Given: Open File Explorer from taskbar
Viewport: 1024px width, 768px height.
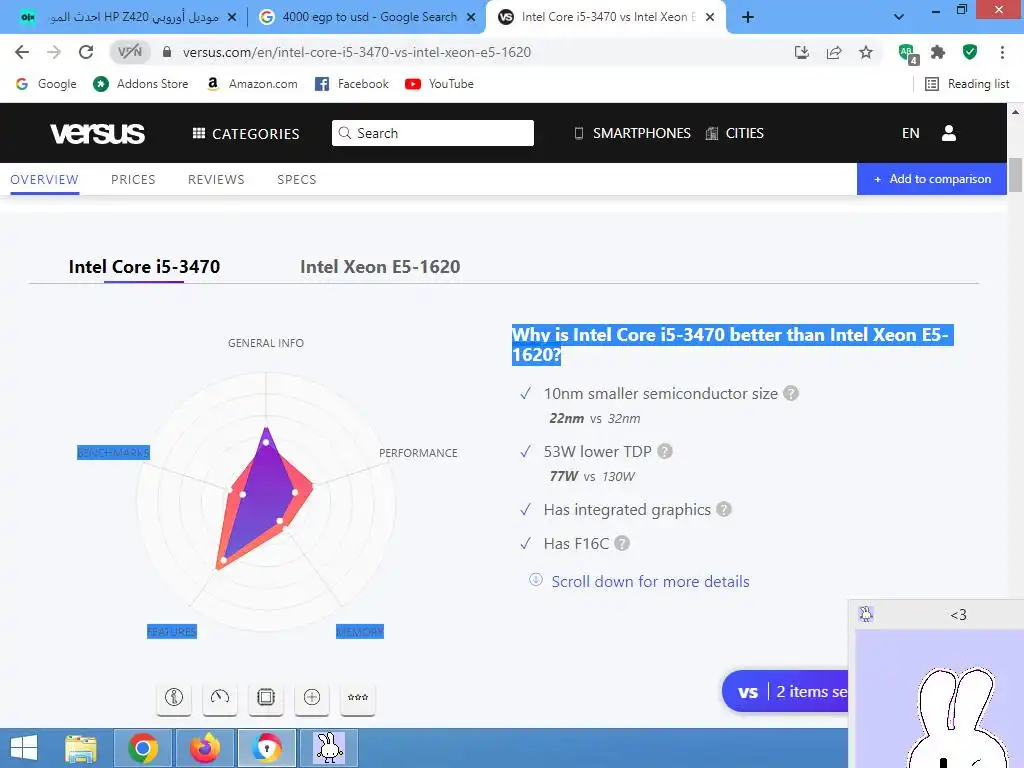Looking at the screenshot, I should [81, 748].
